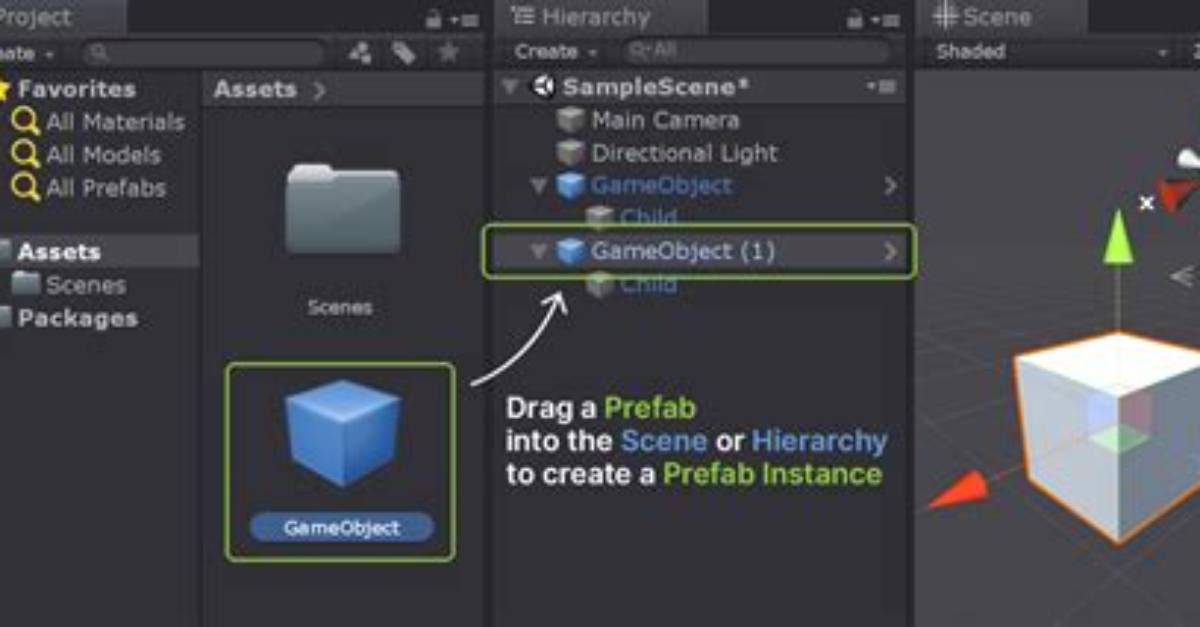1200x627 pixels.
Task: Toggle the Project panel lock icon
Action: [x=434, y=18]
